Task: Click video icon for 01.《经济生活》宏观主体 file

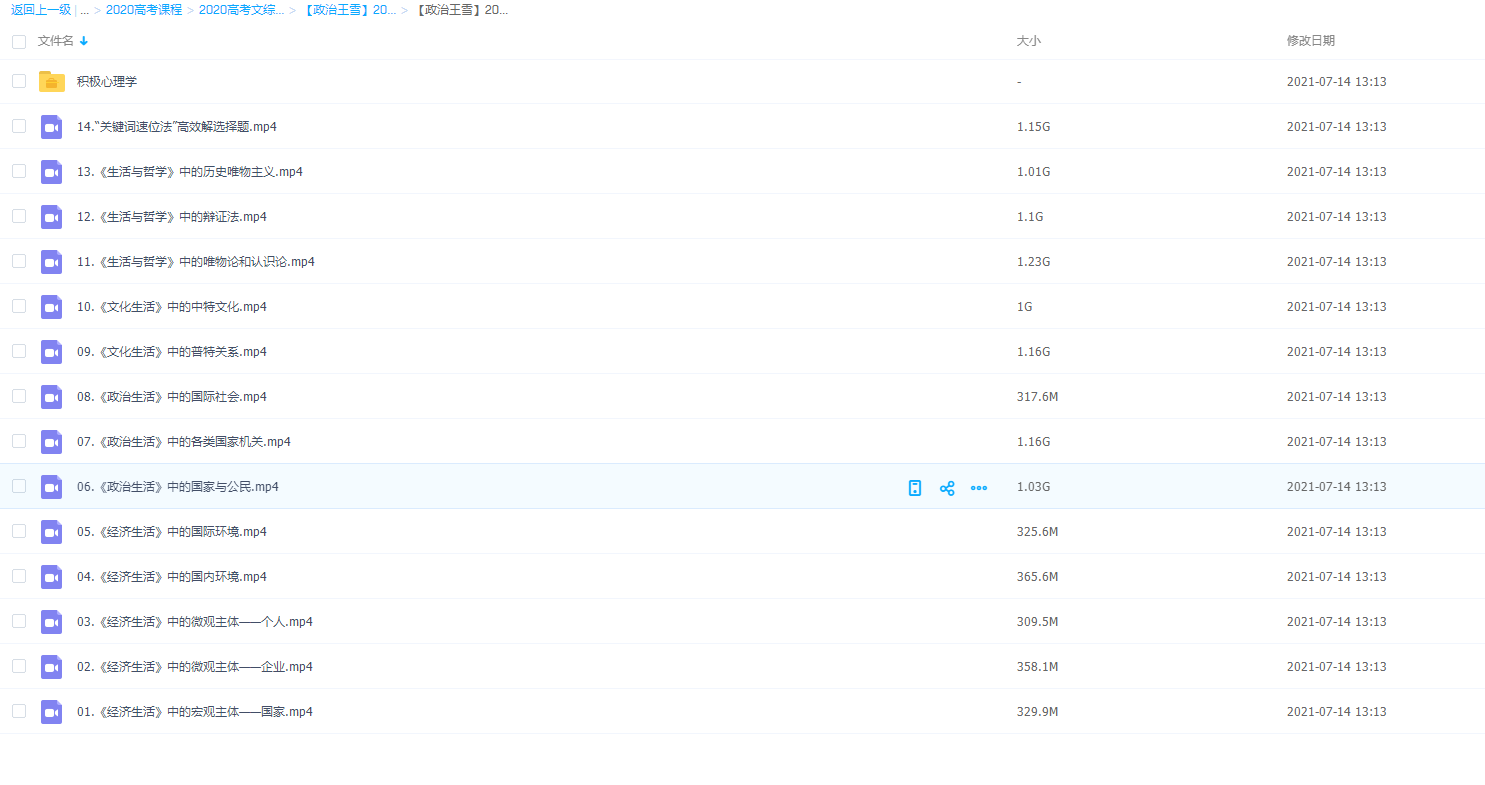Action: (52, 712)
